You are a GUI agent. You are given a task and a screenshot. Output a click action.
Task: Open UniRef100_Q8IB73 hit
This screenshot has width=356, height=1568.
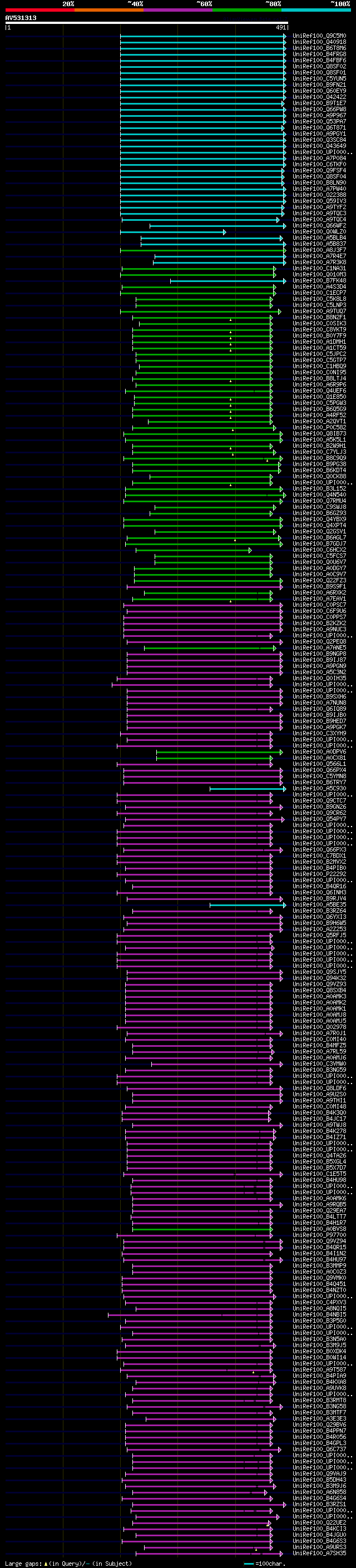319,433
